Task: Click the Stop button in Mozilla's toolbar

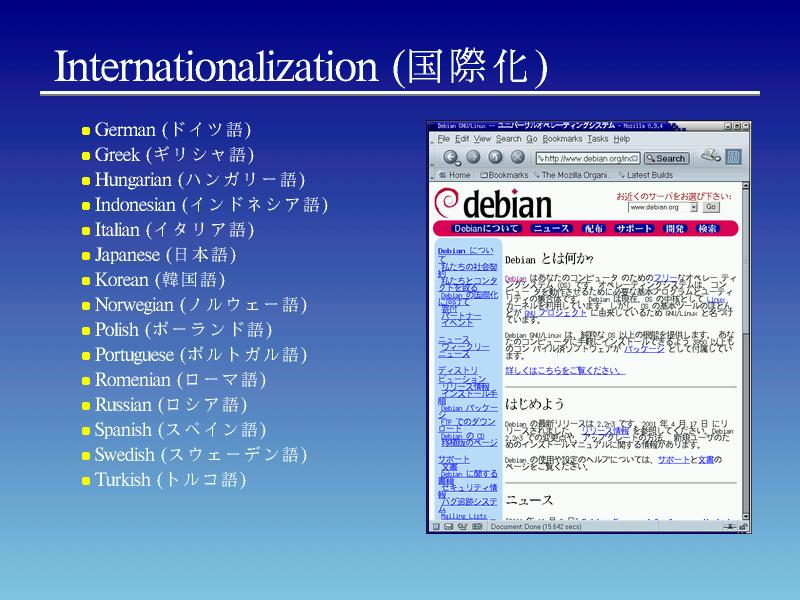Action: [518, 157]
